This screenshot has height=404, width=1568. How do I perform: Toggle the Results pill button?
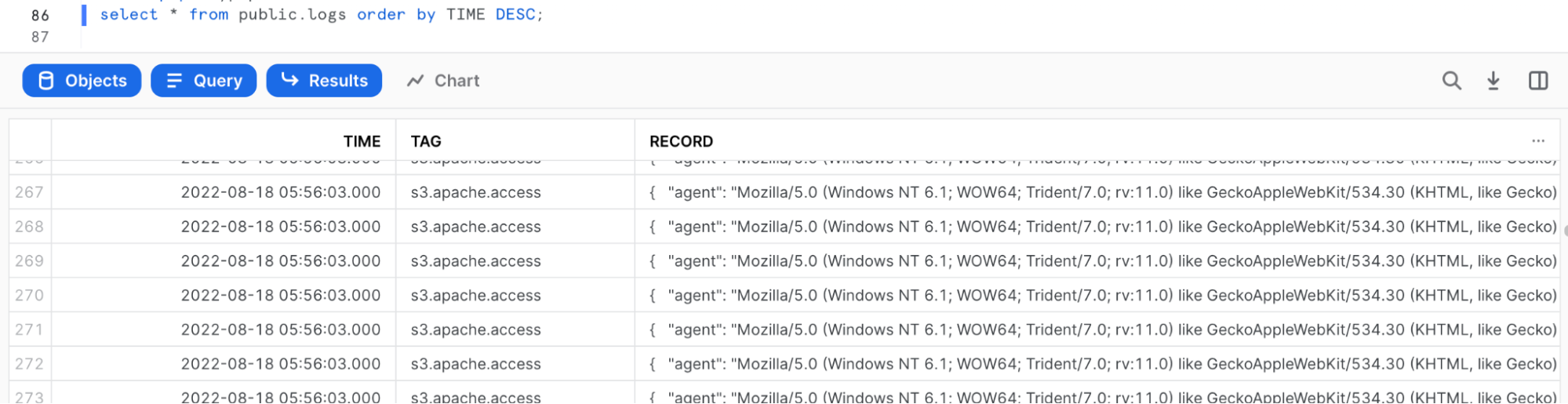click(x=324, y=81)
